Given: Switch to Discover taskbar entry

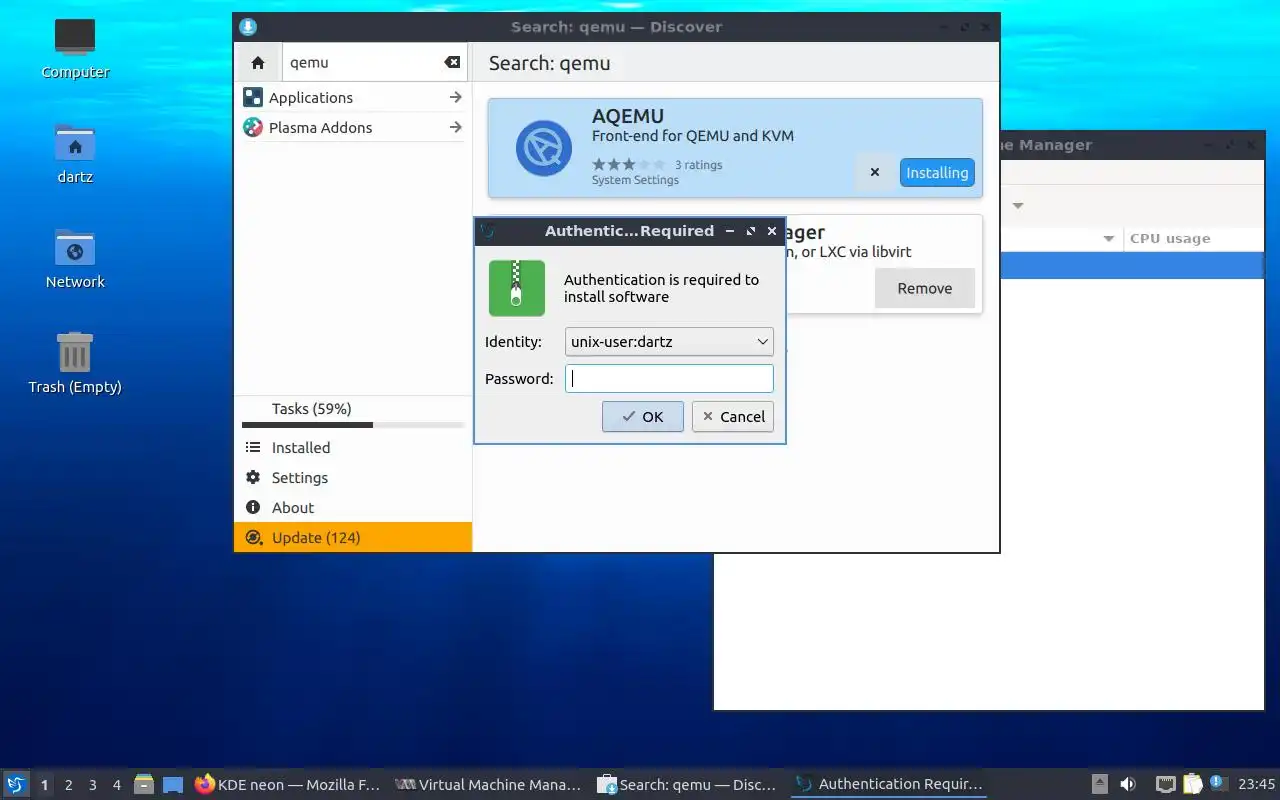Looking at the screenshot, I should pos(688,785).
